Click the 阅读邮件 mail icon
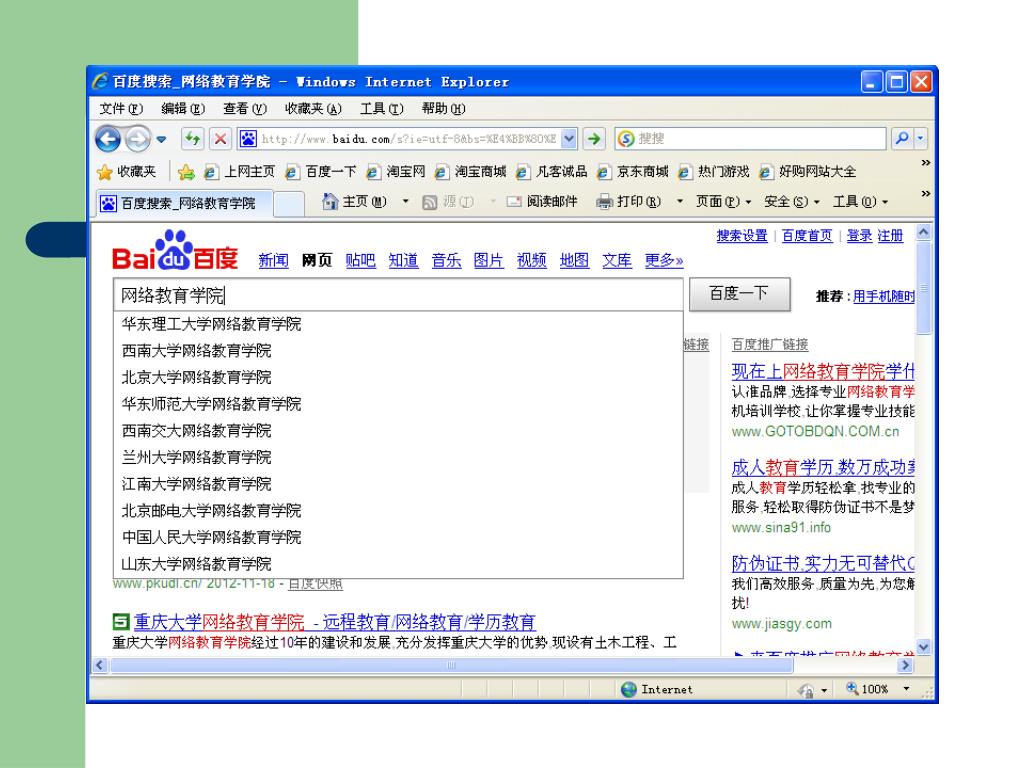This screenshot has height=768, width=1024. click(x=514, y=202)
